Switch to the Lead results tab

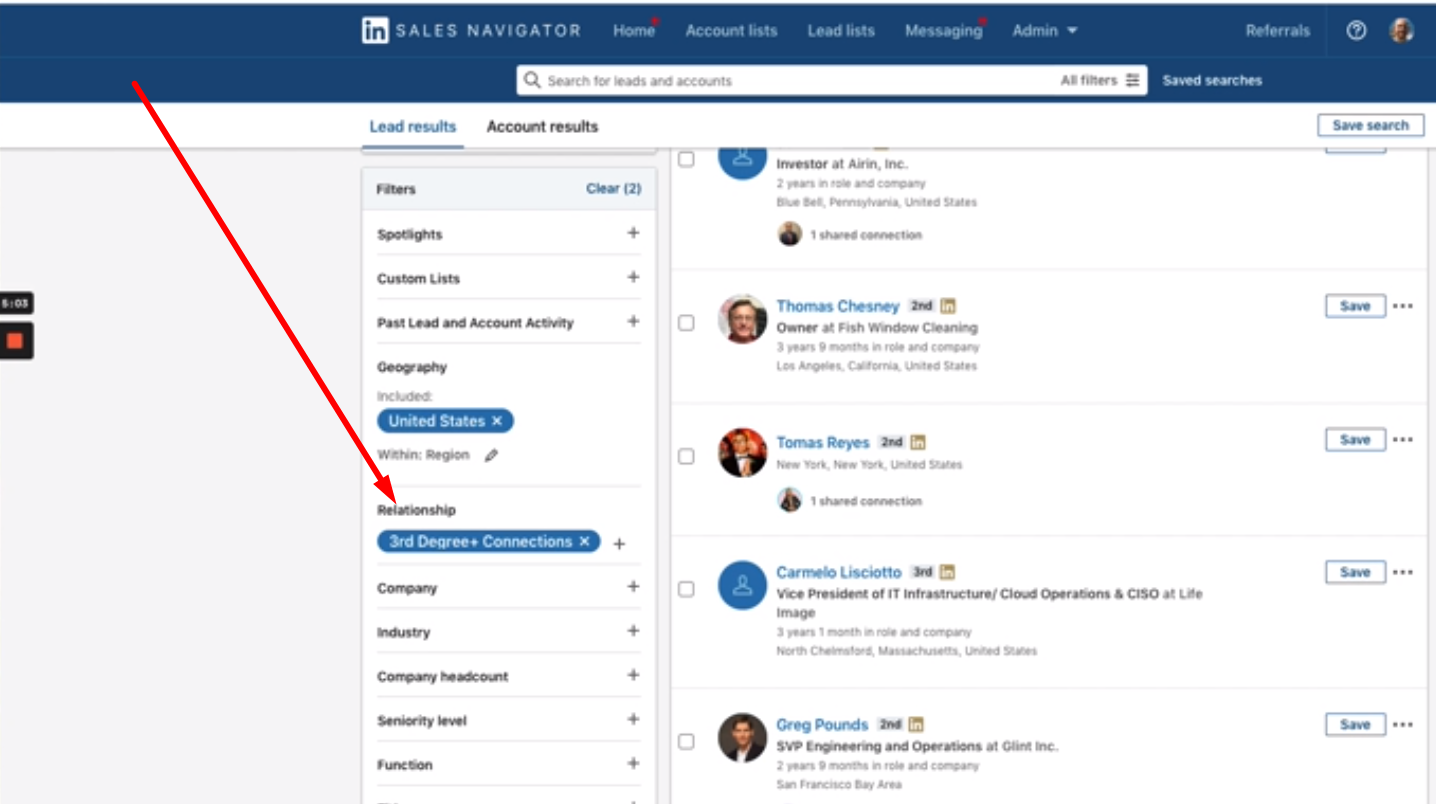coord(413,127)
